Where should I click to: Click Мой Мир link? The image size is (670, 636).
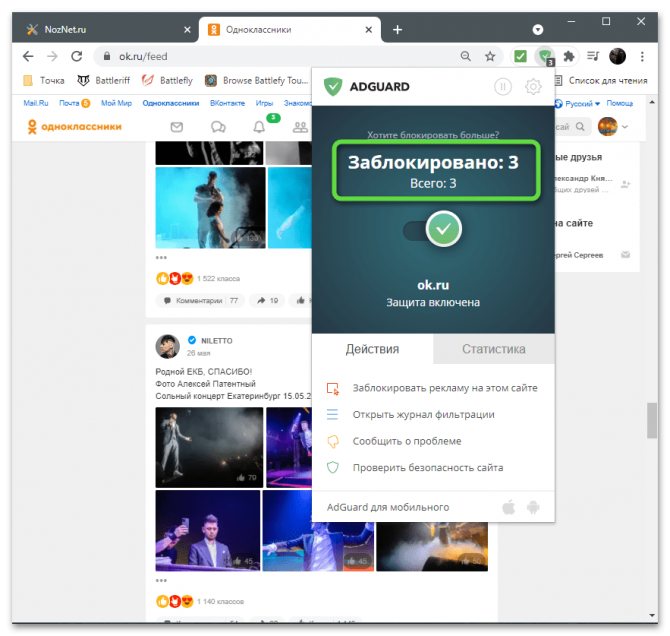tap(116, 103)
